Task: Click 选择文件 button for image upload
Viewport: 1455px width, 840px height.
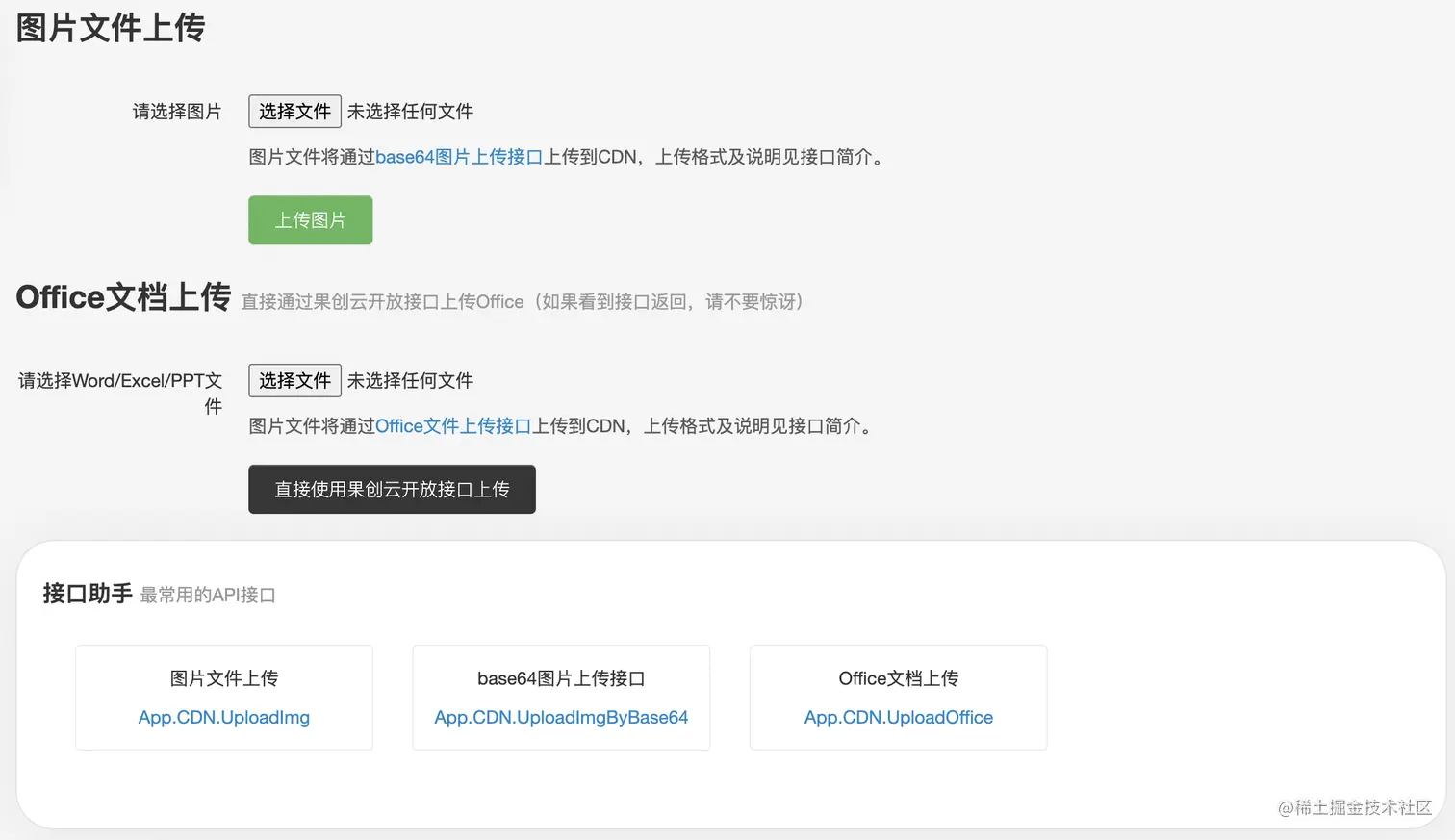Action: click(294, 112)
